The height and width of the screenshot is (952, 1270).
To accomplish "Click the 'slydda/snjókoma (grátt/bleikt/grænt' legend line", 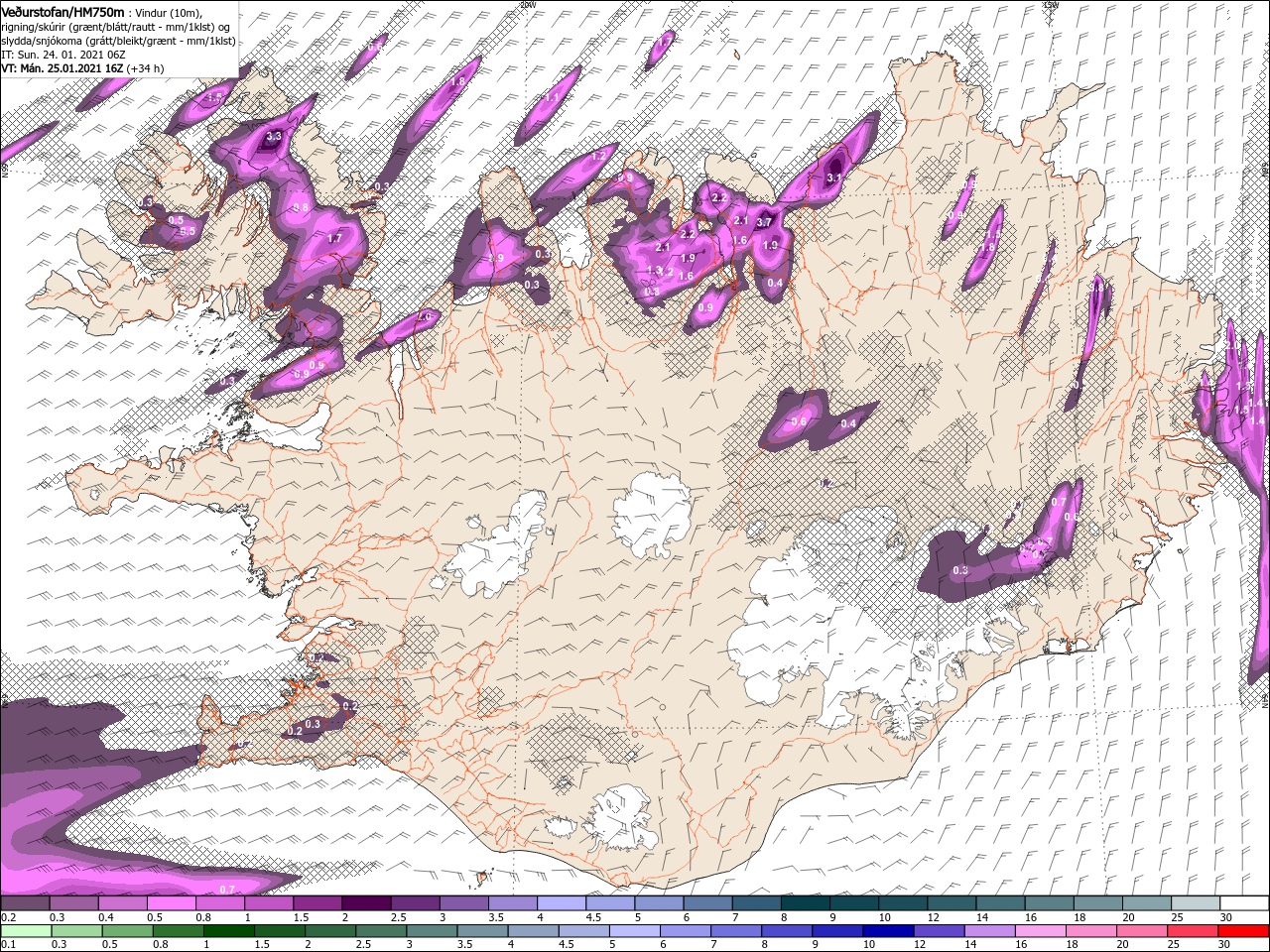I will [x=119, y=41].
